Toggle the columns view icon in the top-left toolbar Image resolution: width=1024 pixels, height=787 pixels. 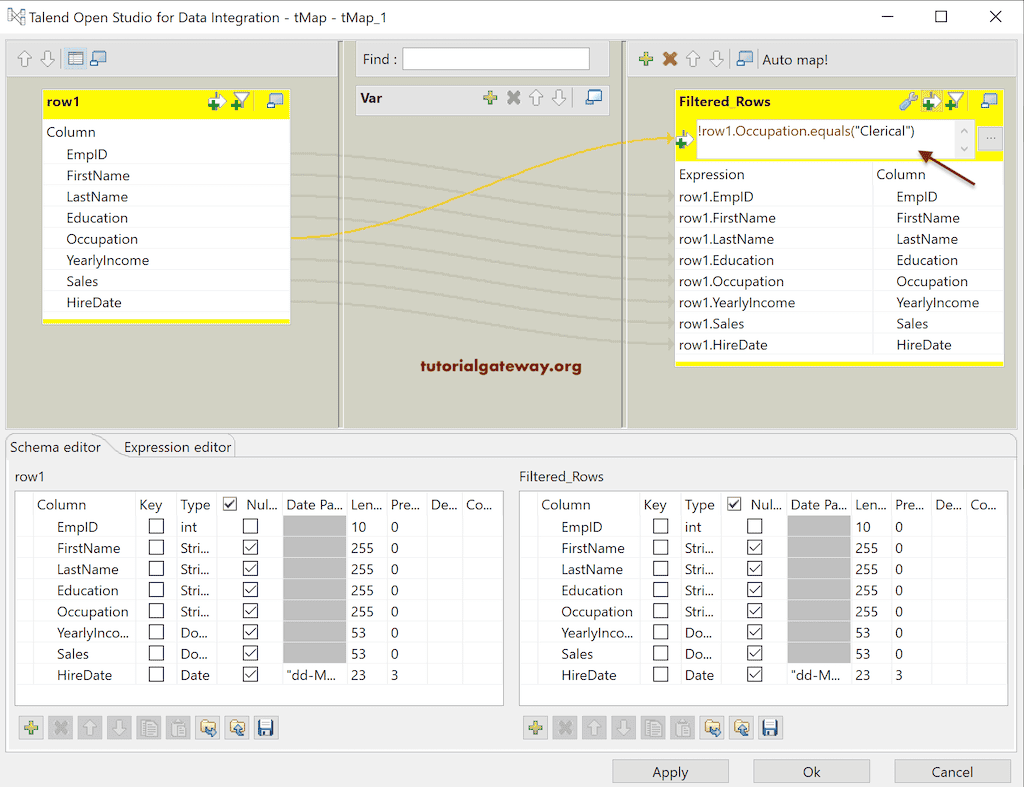(75, 58)
